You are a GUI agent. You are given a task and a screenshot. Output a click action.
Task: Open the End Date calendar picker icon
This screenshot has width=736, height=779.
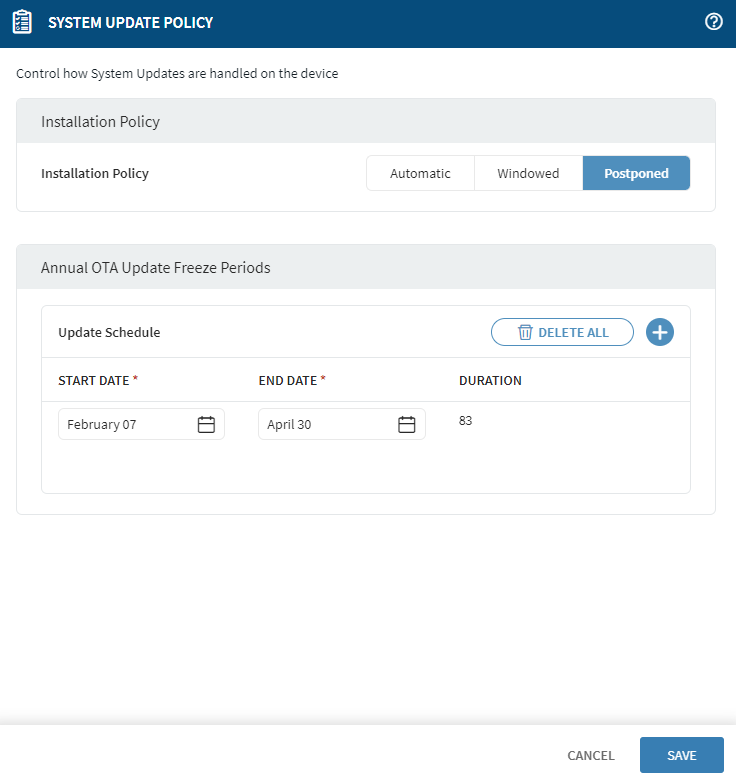pyautogui.click(x=407, y=424)
